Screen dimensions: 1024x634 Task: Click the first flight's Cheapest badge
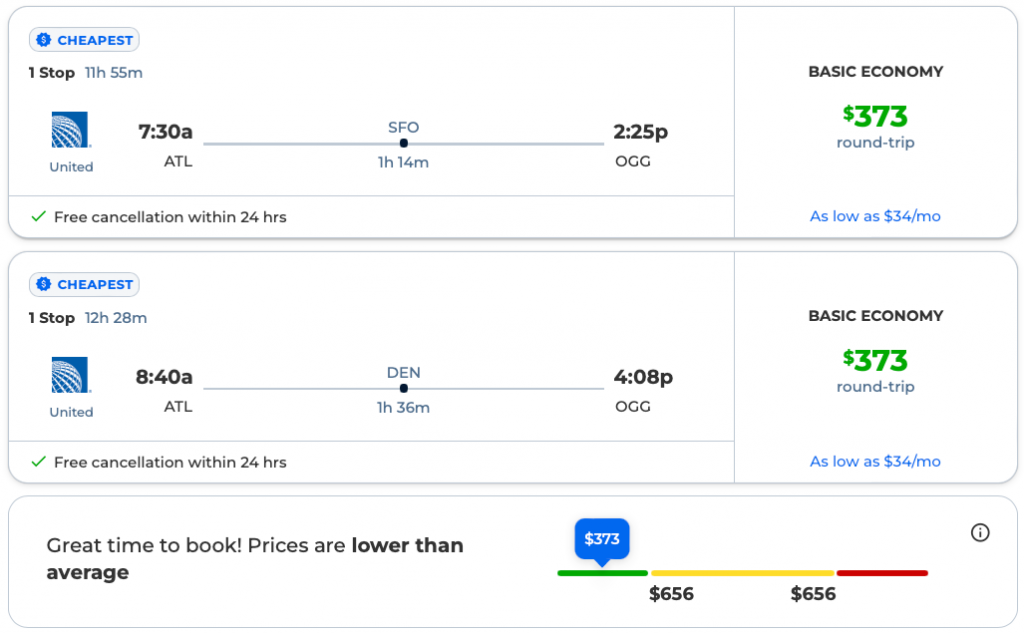(84, 40)
